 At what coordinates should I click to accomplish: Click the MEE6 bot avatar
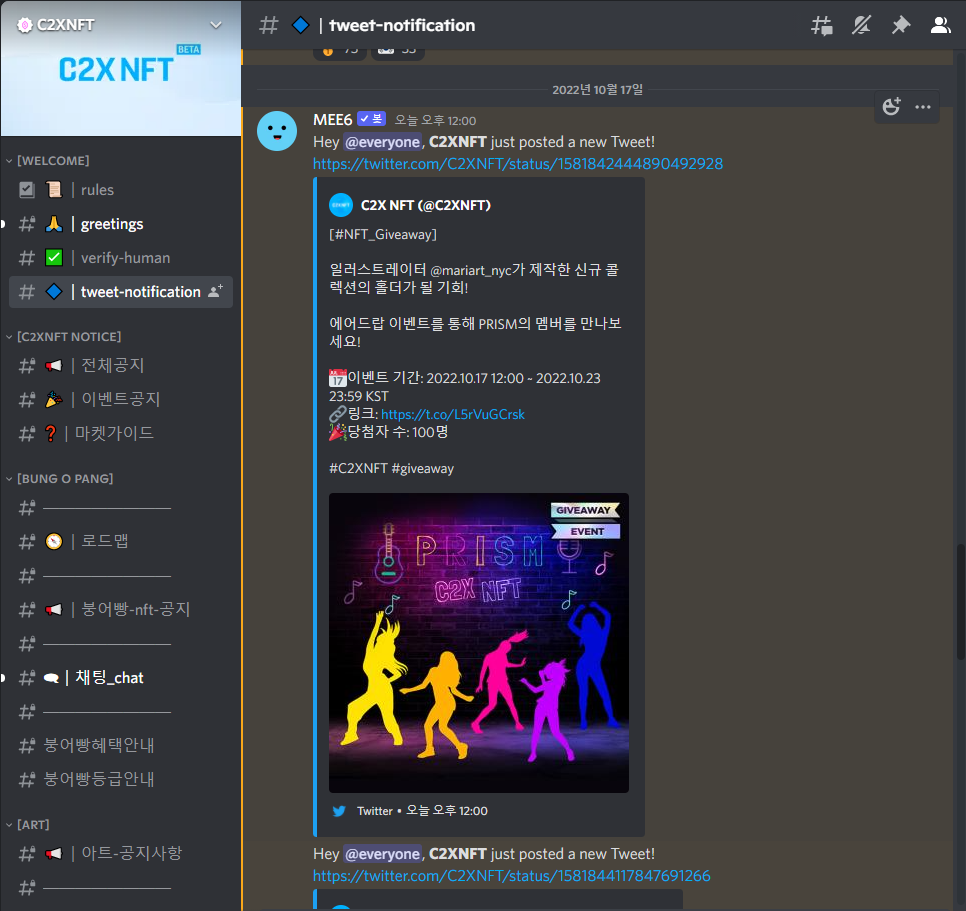(x=277, y=130)
